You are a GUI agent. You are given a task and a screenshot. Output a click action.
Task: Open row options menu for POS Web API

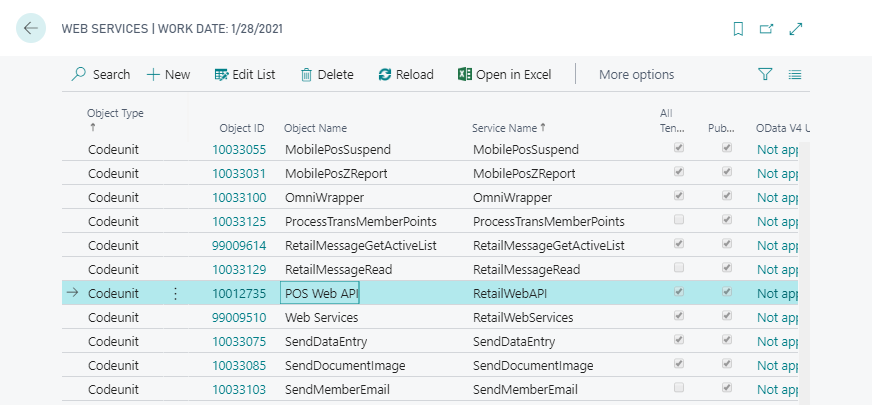point(176,293)
